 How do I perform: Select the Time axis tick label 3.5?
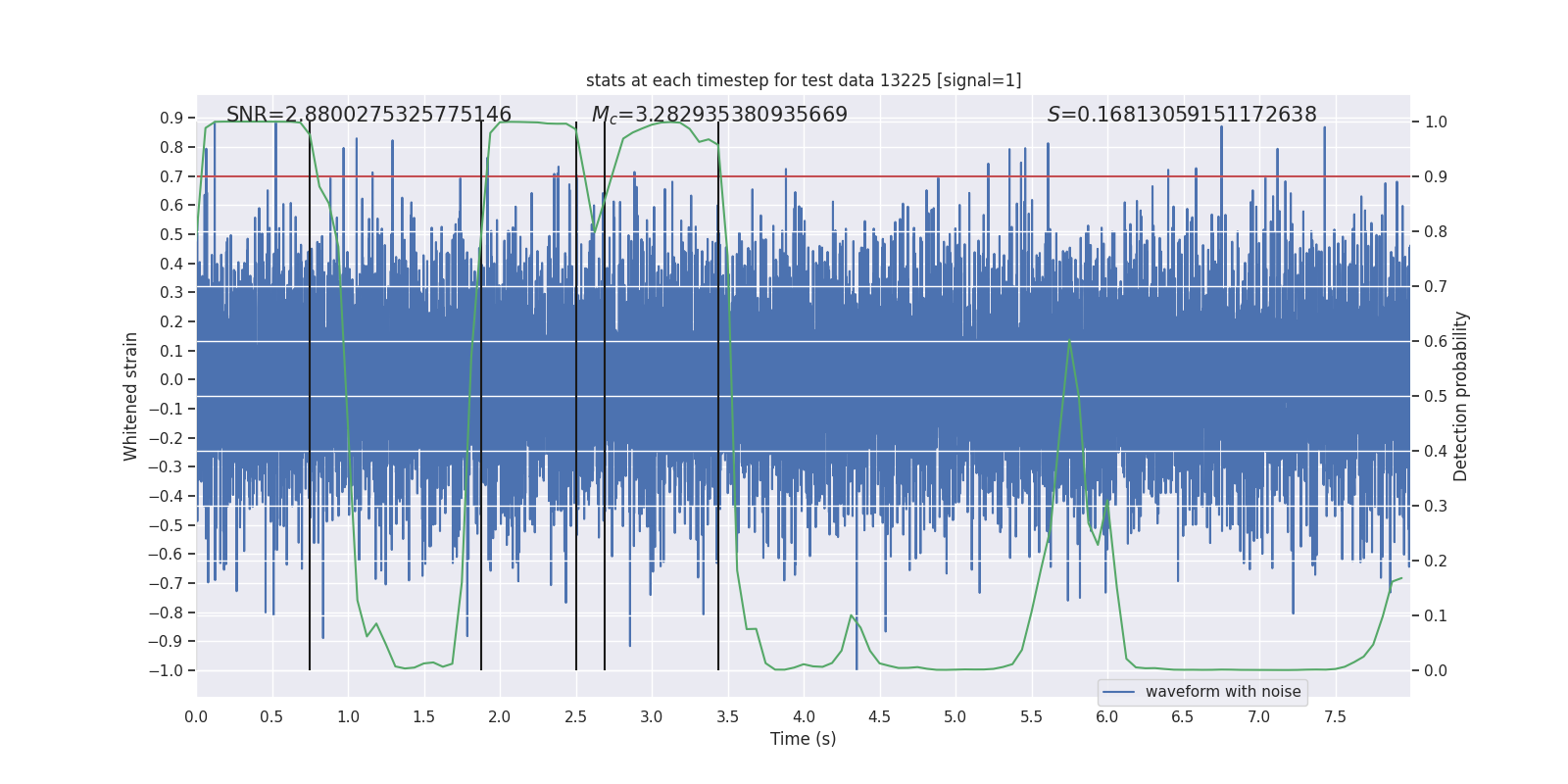point(727,716)
